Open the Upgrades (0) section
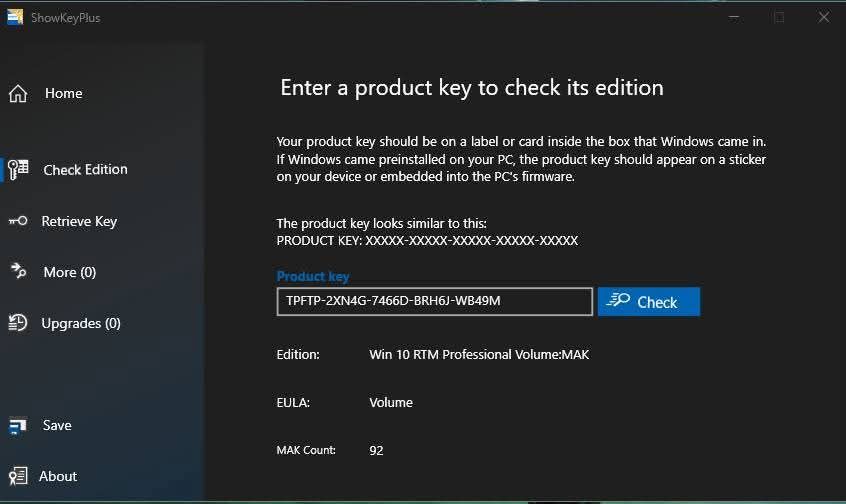The image size is (846, 504). [81, 323]
